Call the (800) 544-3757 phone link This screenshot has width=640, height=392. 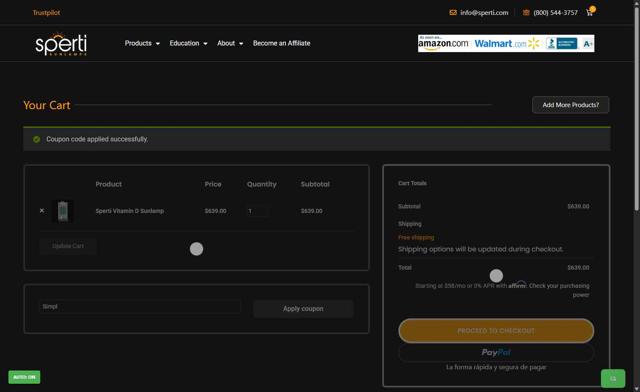(555, 13)
